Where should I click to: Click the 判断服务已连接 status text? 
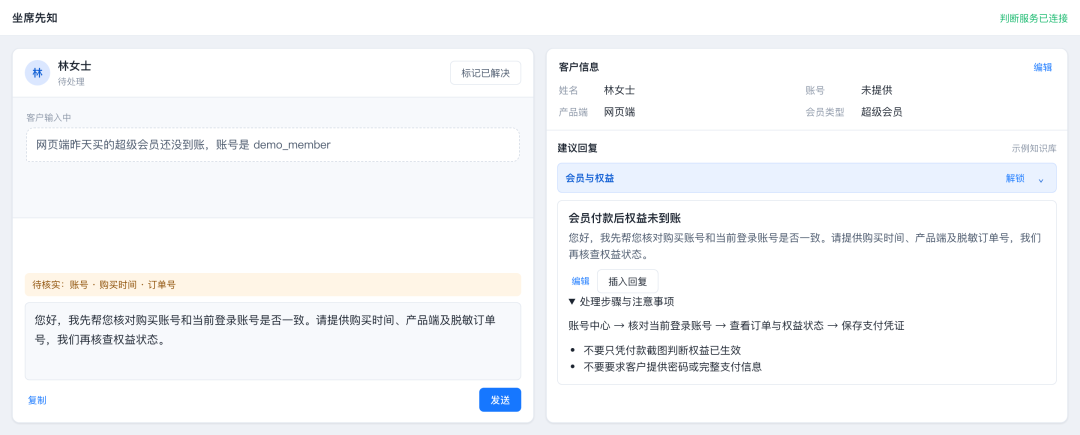click(x=1034, y=19)
